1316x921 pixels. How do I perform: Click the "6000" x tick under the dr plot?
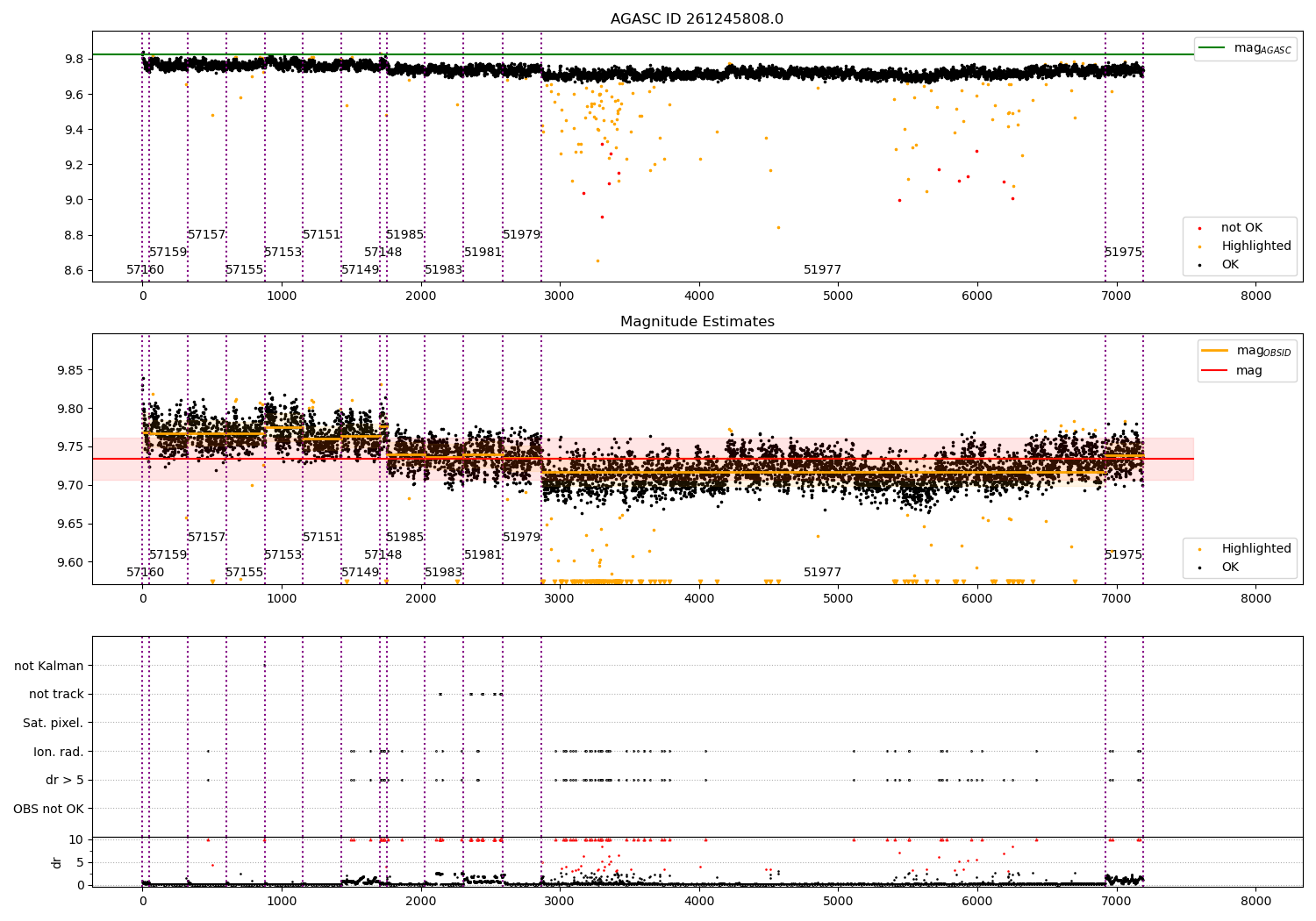pyautogui.click(x=977, y=901)
